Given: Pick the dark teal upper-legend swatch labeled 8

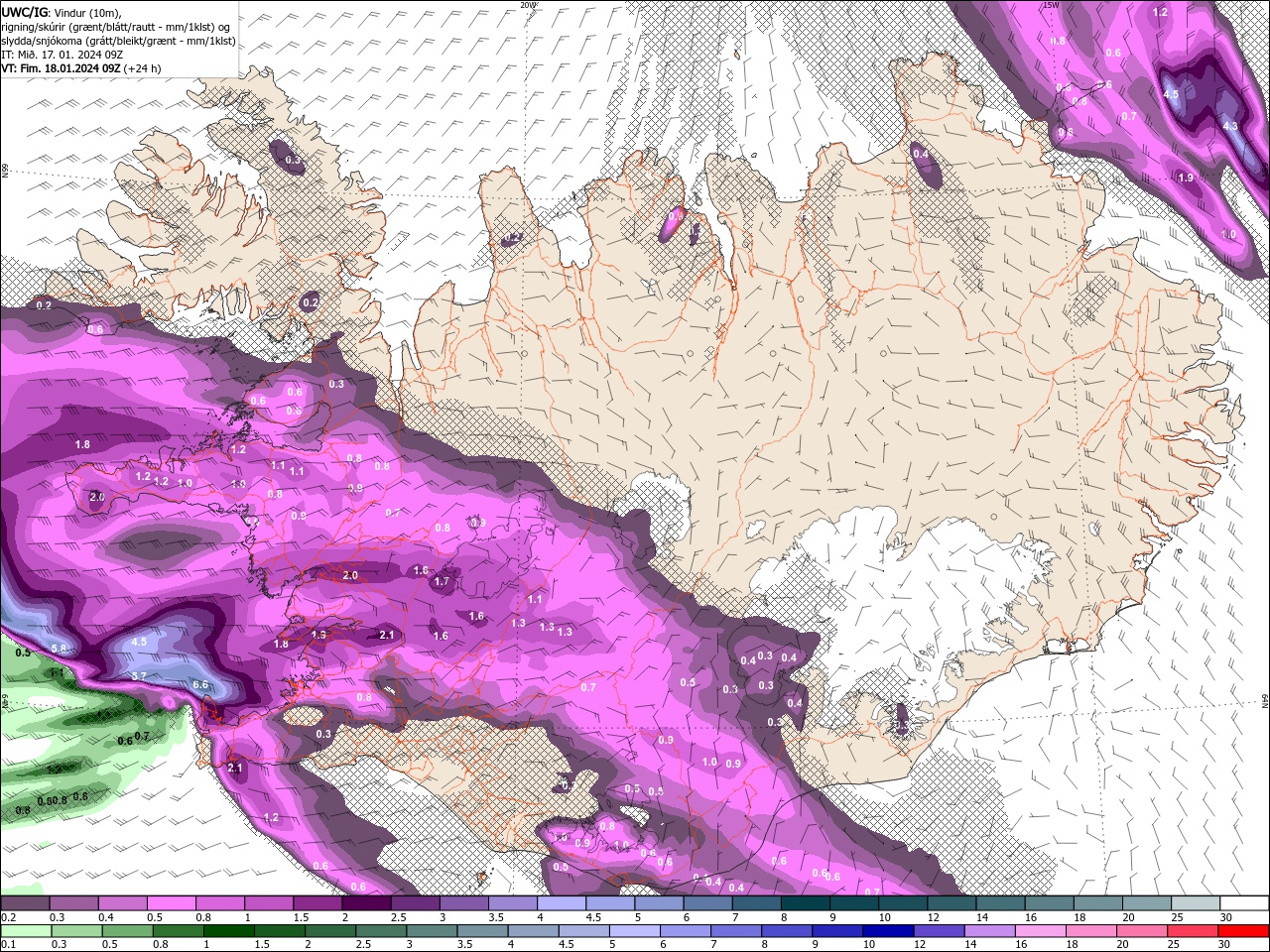Looking at the screenshot, I should pos(806,903).
